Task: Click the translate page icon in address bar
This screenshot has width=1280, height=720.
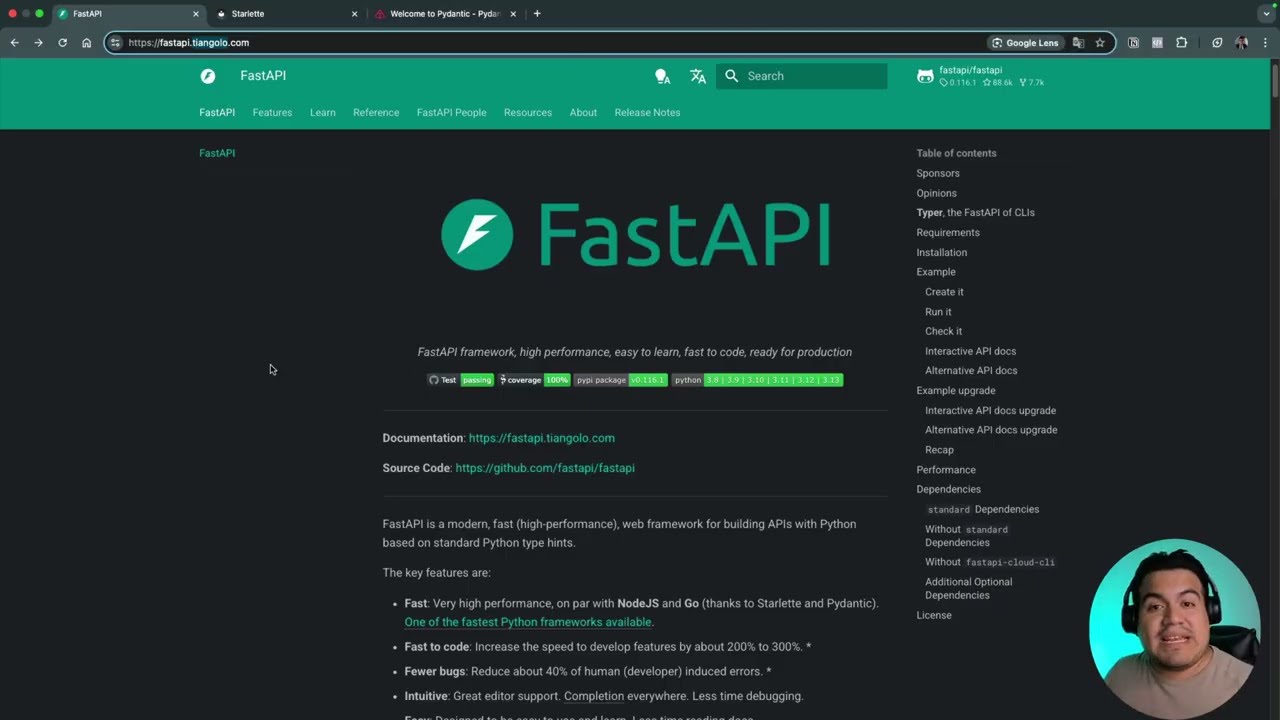Action: click(1078, 43)
